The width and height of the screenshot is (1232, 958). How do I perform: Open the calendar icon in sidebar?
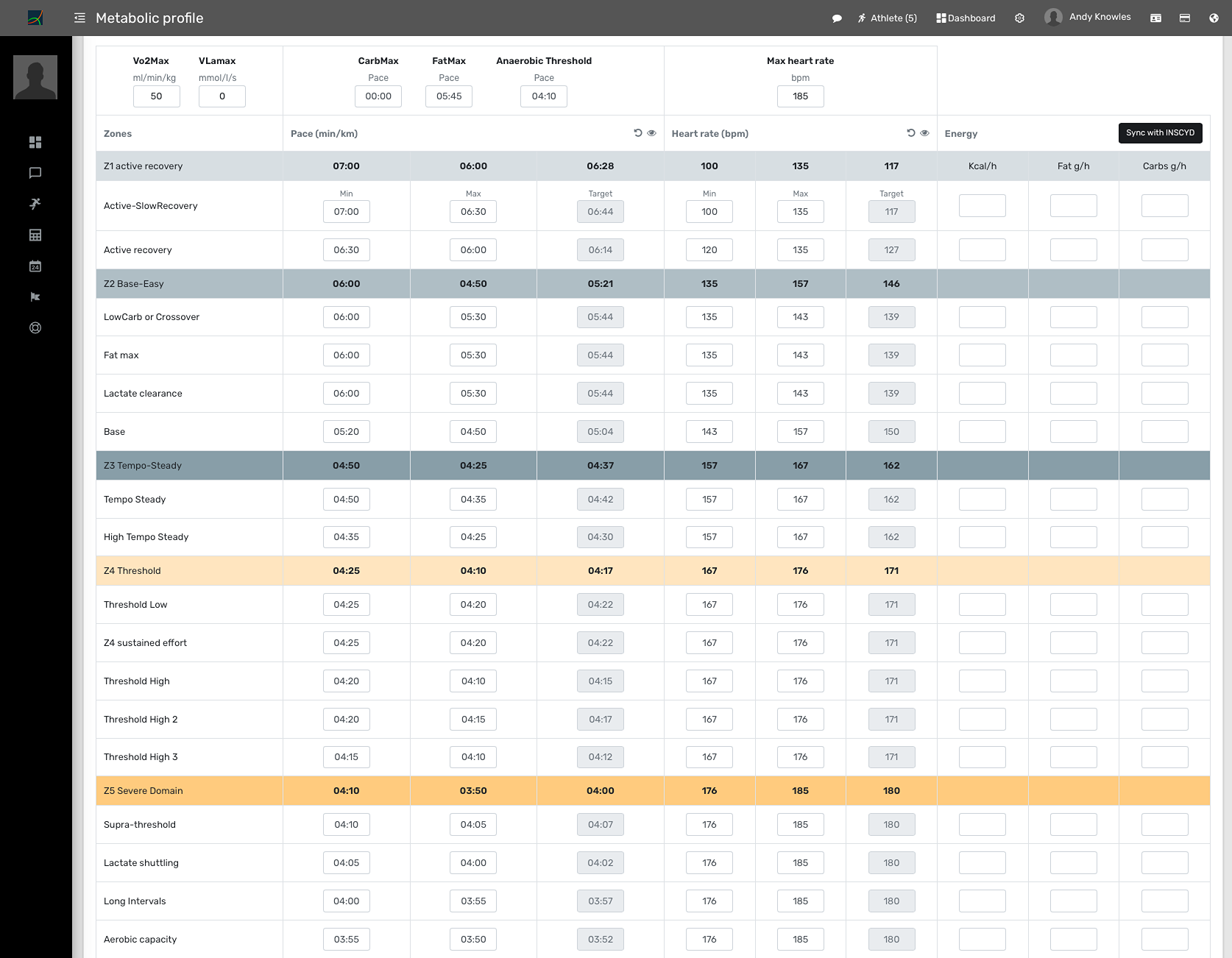(35, 266)
